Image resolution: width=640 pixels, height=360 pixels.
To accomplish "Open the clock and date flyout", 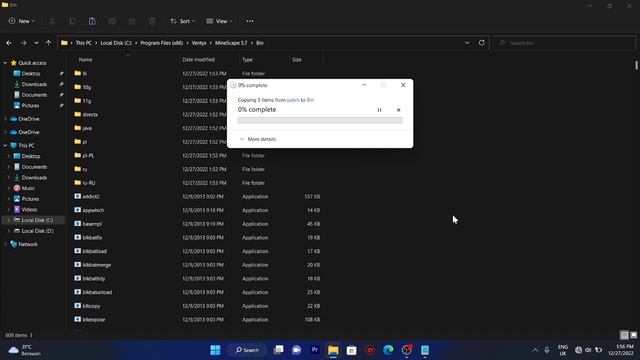I will point(621,350).
